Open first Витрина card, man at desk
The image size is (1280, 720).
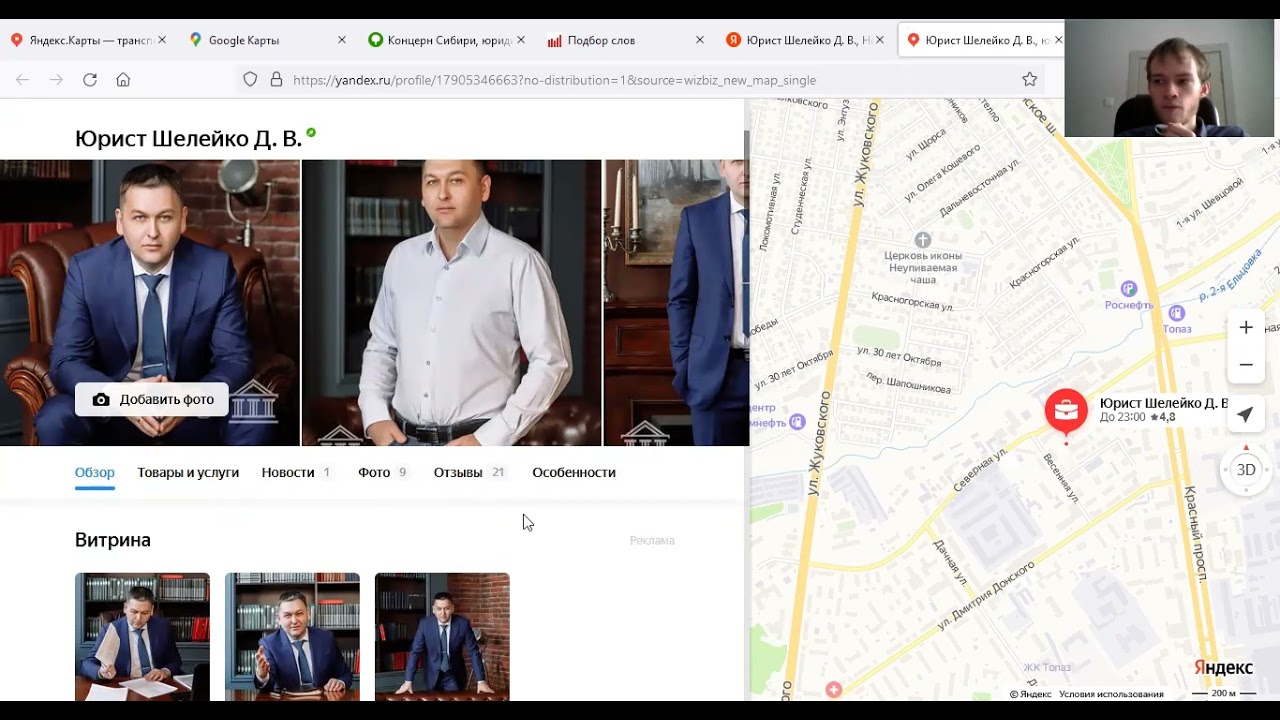point(142,636)
